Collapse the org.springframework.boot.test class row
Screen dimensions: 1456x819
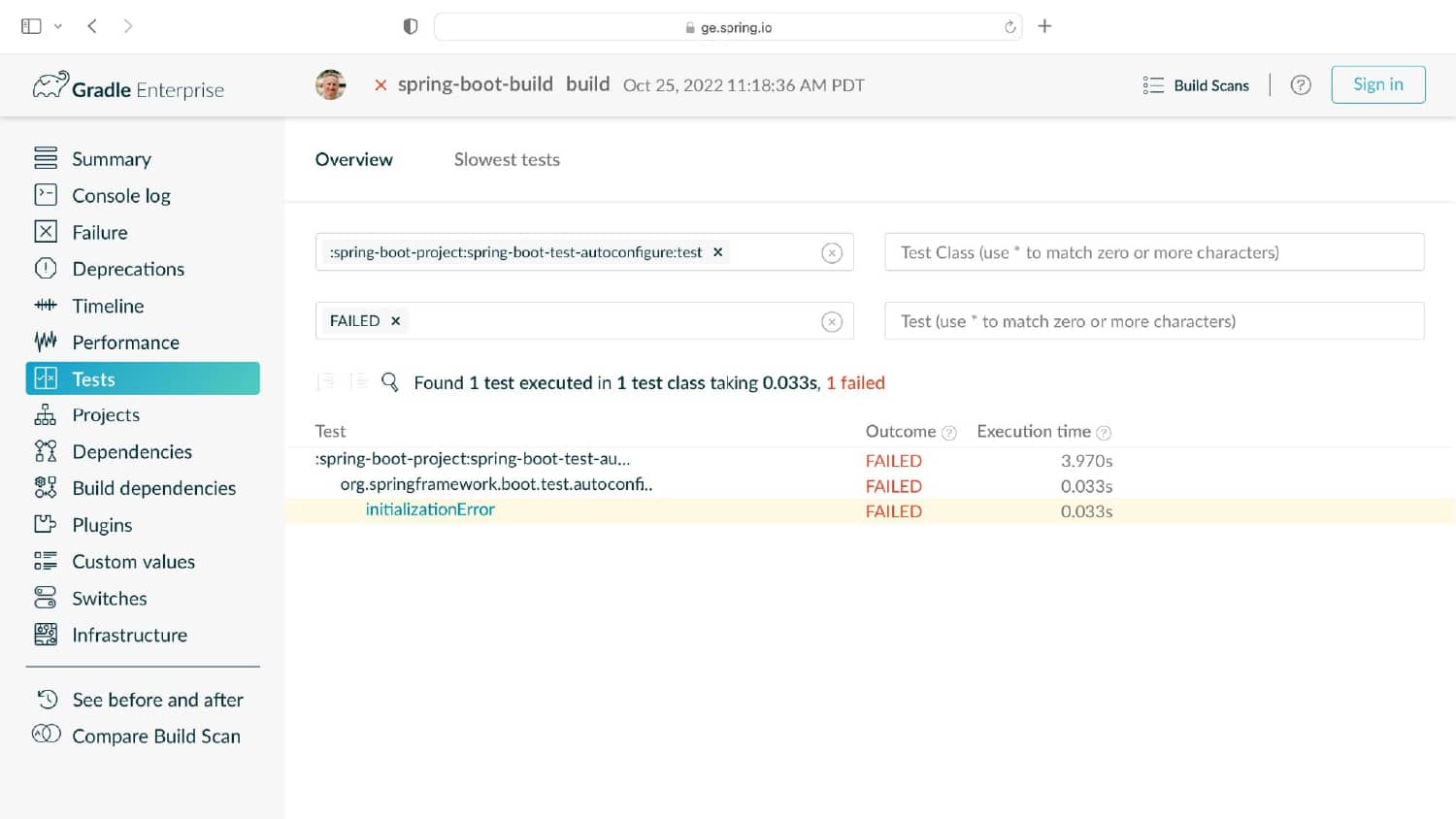496,484
